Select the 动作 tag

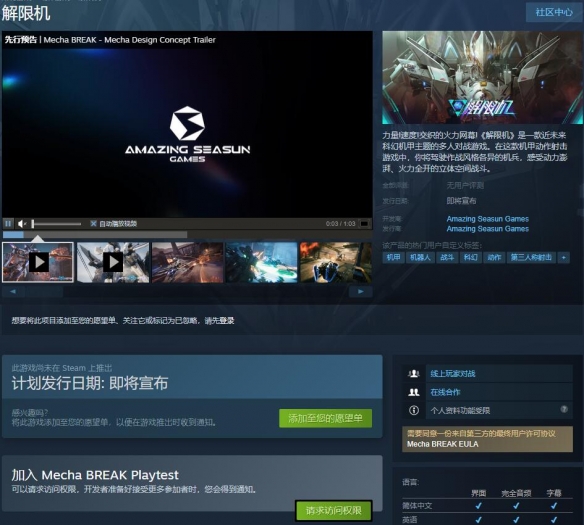[x=494, y=257]
